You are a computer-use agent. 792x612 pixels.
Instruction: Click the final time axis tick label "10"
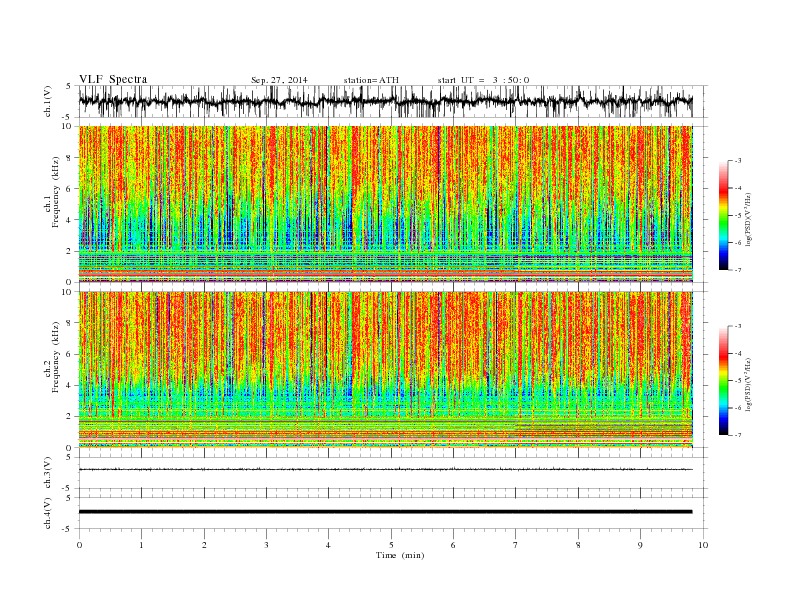click(x=703, y=545)
